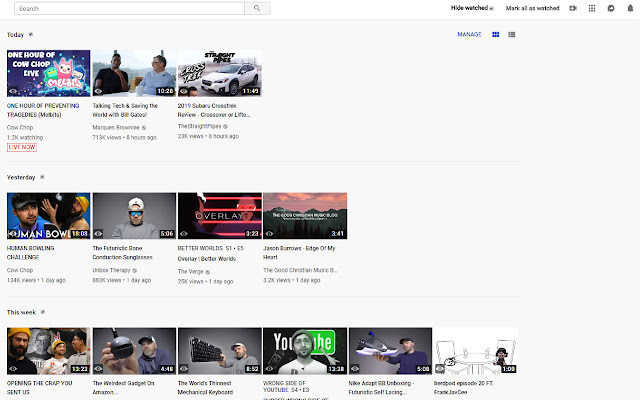Click the LIVE NOW badge
Viewport: 640px width, 400px height.
22,147
